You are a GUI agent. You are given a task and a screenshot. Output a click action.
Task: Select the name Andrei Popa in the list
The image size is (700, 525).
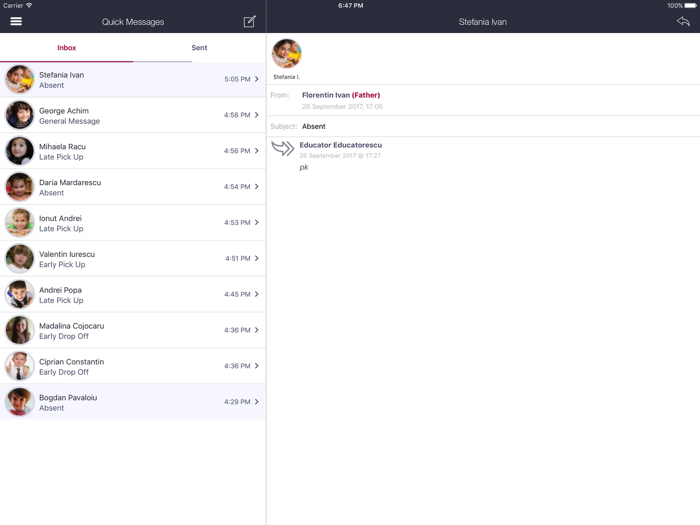pos(60,290)
